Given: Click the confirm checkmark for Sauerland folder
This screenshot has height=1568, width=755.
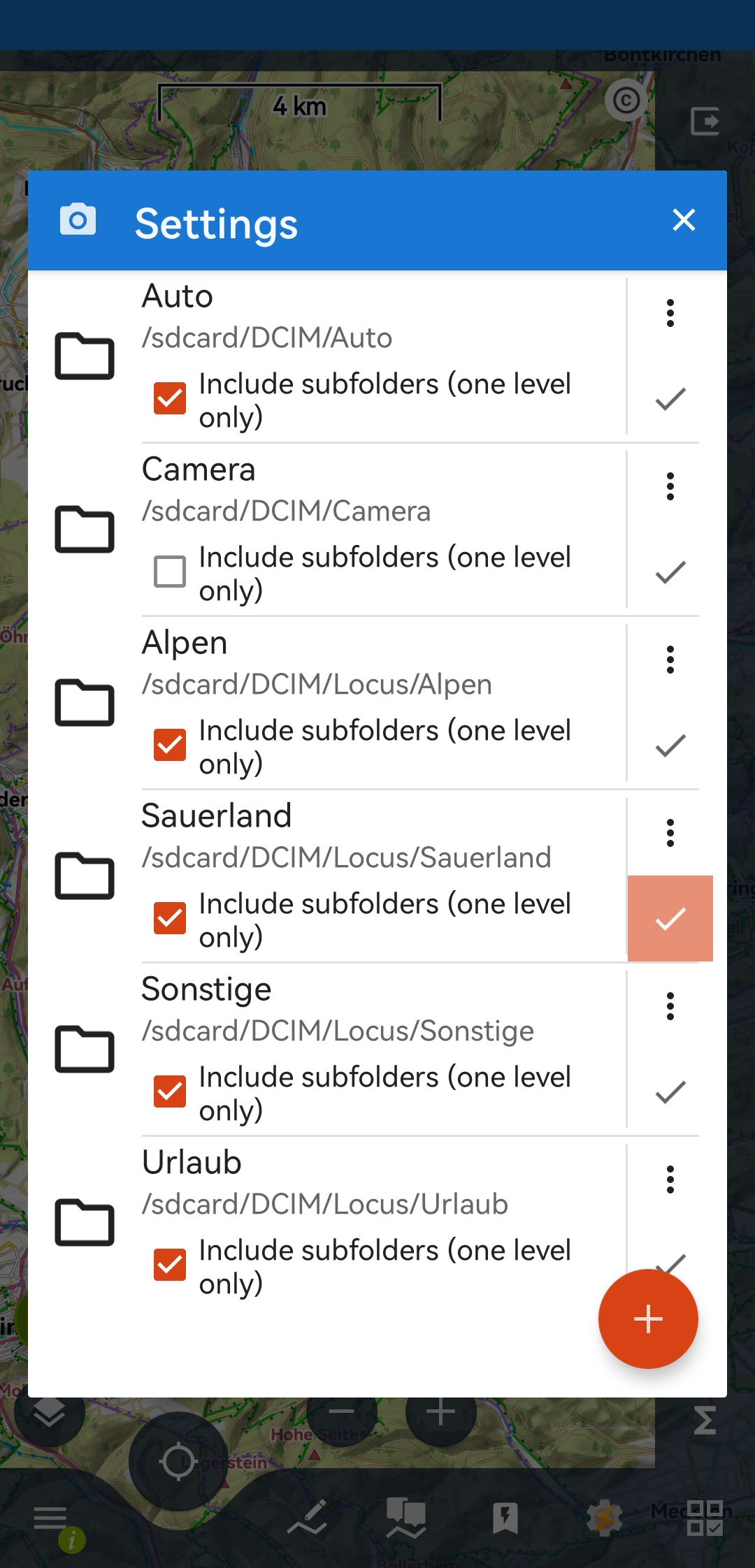Looking at the screenshot, I should click(670, 919).
